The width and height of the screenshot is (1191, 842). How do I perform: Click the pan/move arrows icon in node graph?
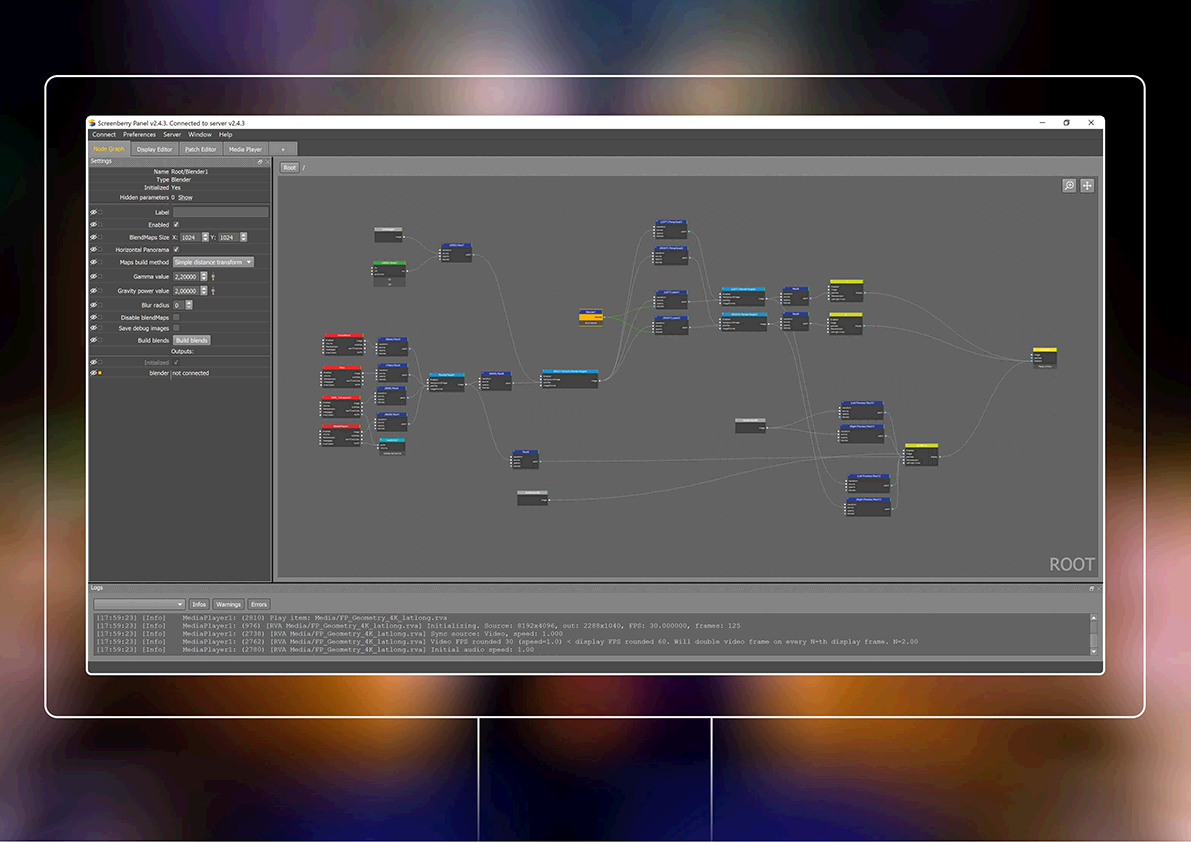click(x=1087, y=185)
